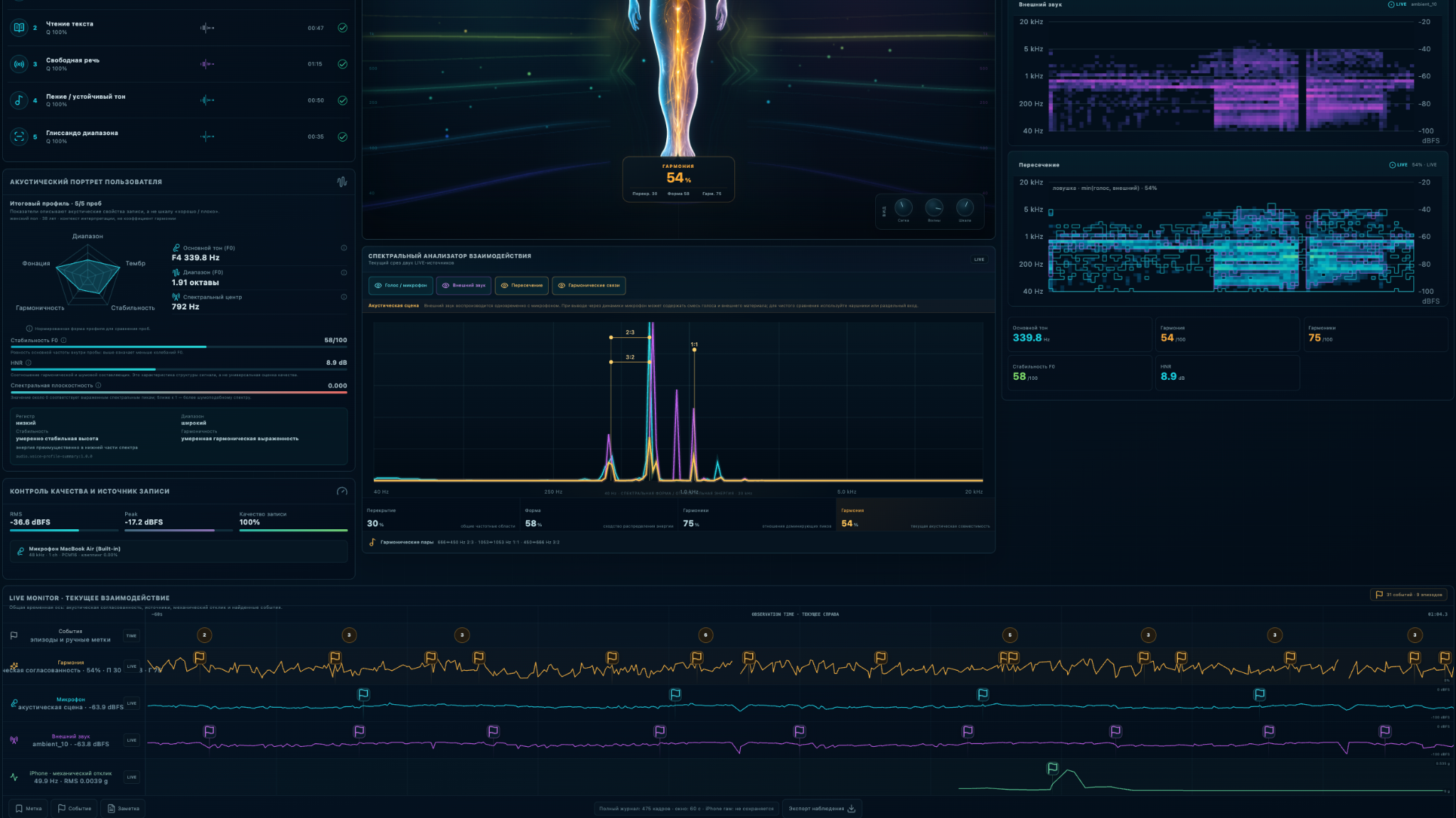Click the Волны view knob
This screenshot has width=1456, height=818.
click(x=934, y=208)
